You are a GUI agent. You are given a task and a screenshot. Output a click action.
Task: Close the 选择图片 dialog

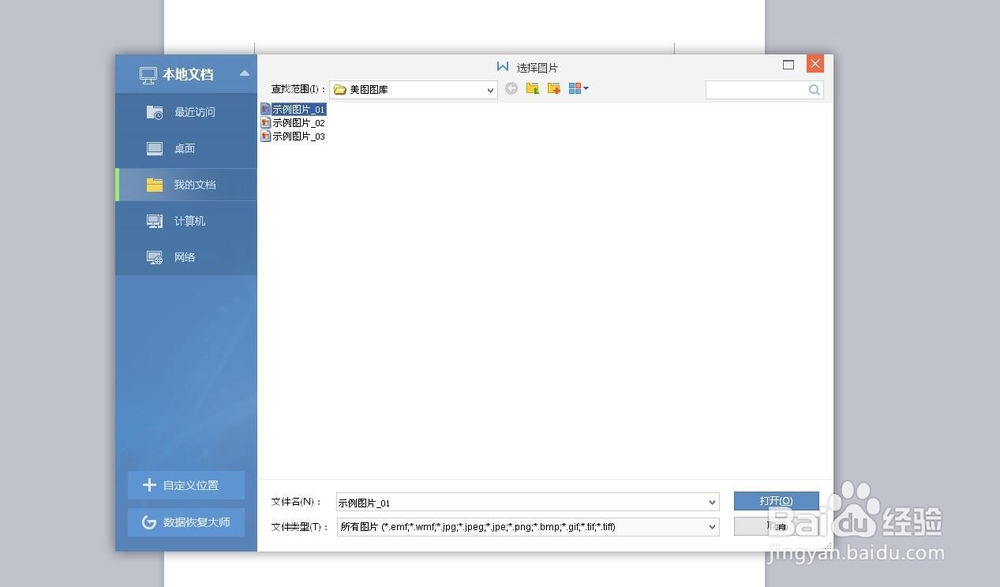coord(815,64)
